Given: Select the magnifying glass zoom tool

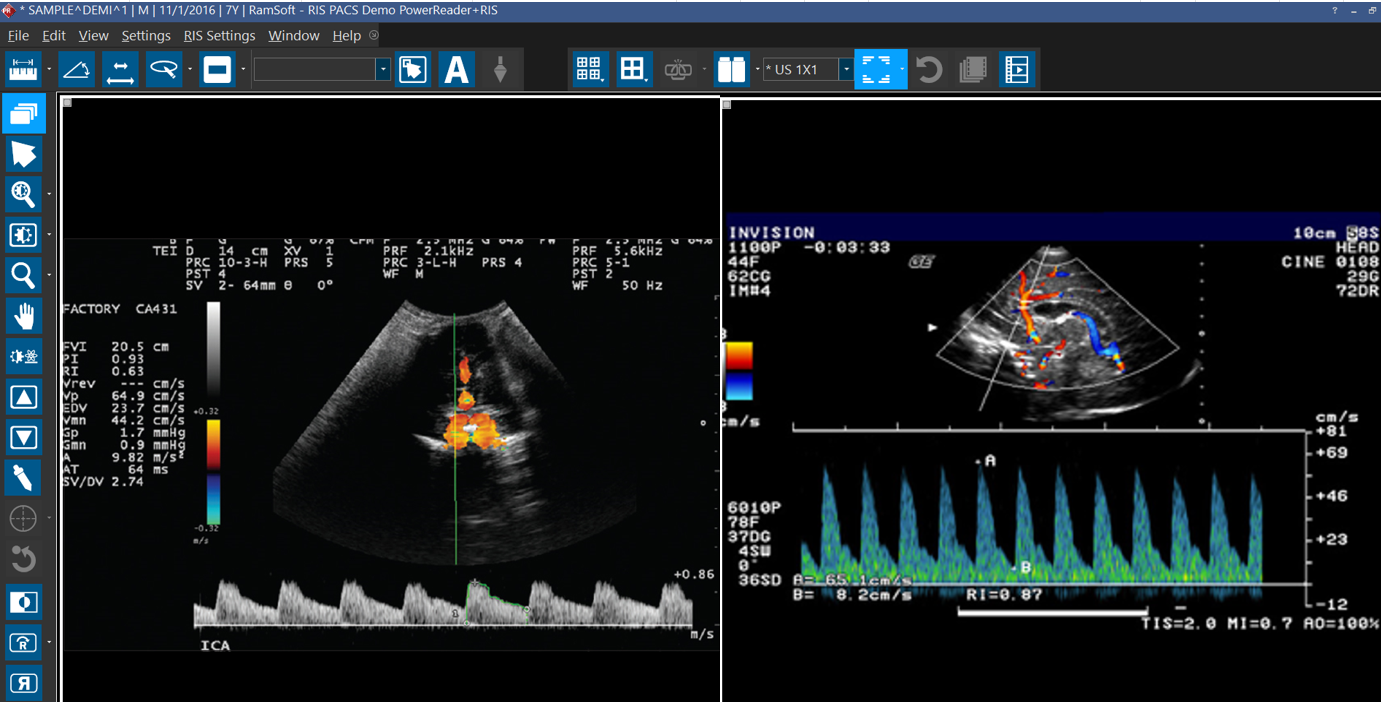Looking at the screenshot, I should (x=24, y=275).
